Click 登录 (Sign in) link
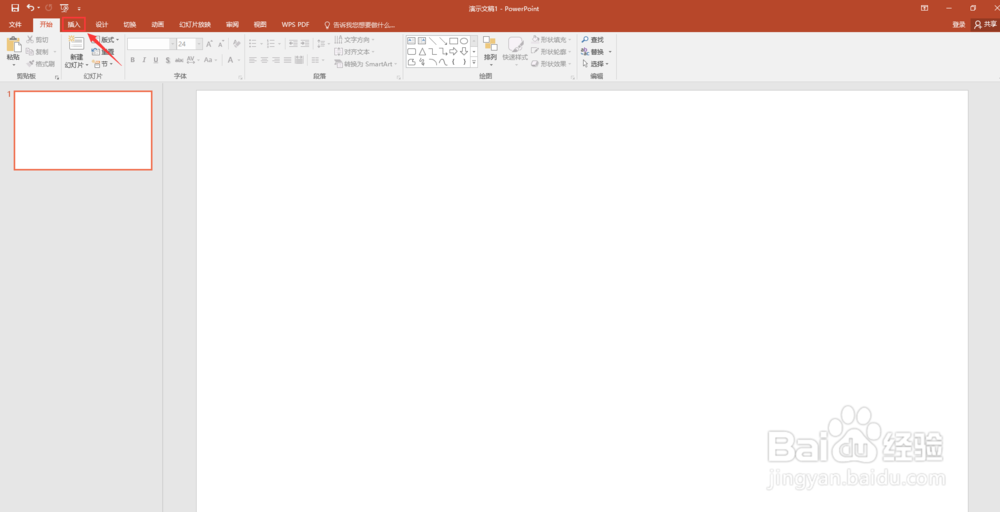 (959, 25)
